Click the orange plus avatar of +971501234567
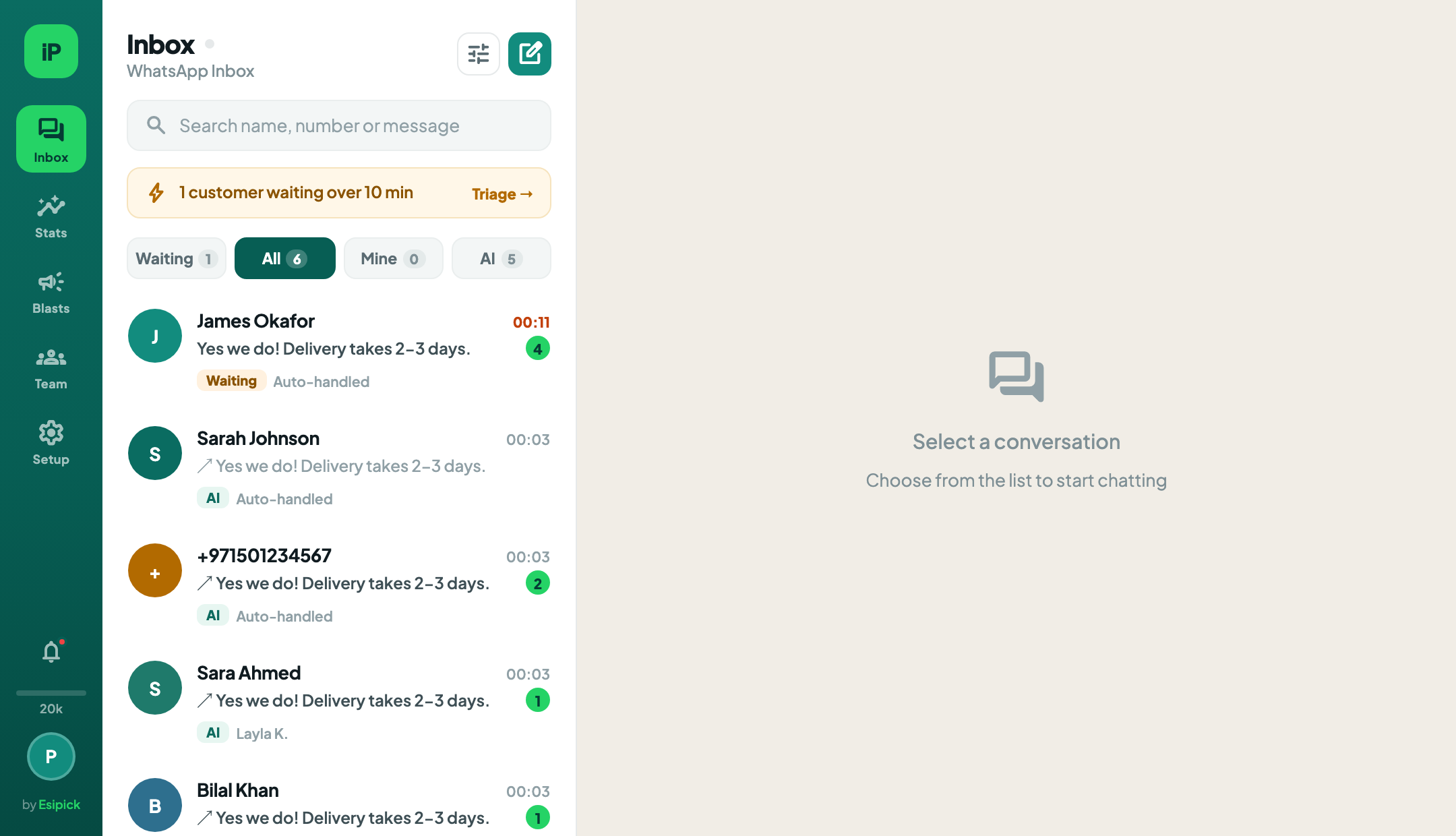 pos(155,570)
